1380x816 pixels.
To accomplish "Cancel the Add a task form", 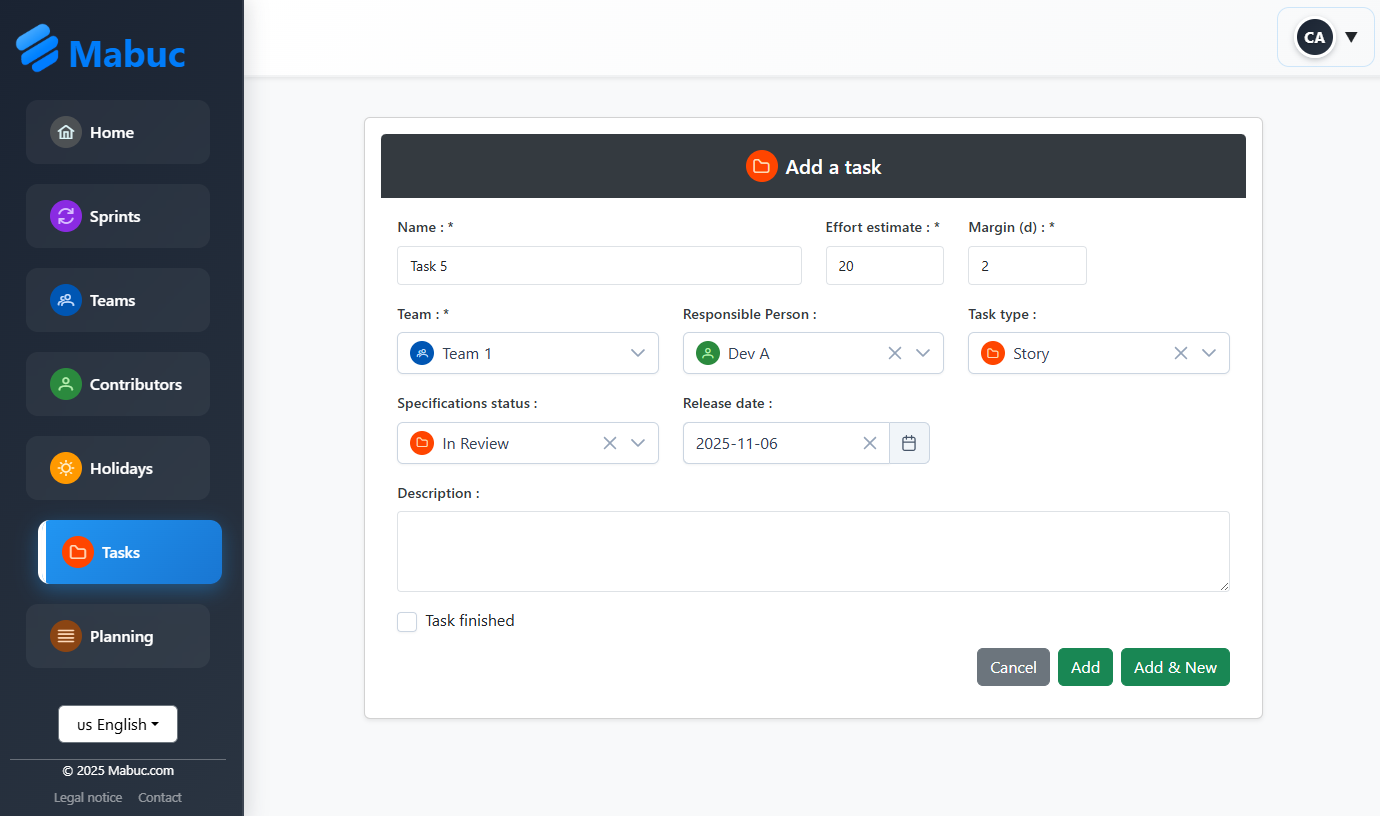I will coord(1013,667).
